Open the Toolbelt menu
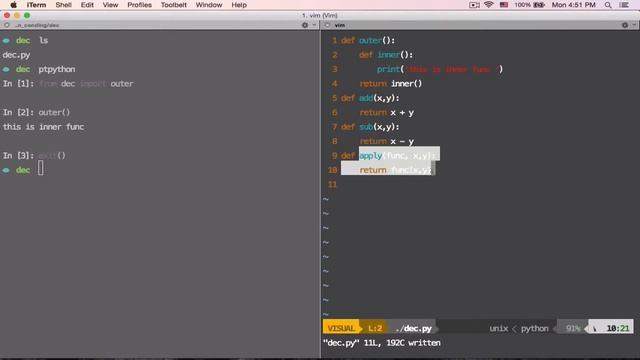This screenshot has width=640, height=360. [173, 5]
